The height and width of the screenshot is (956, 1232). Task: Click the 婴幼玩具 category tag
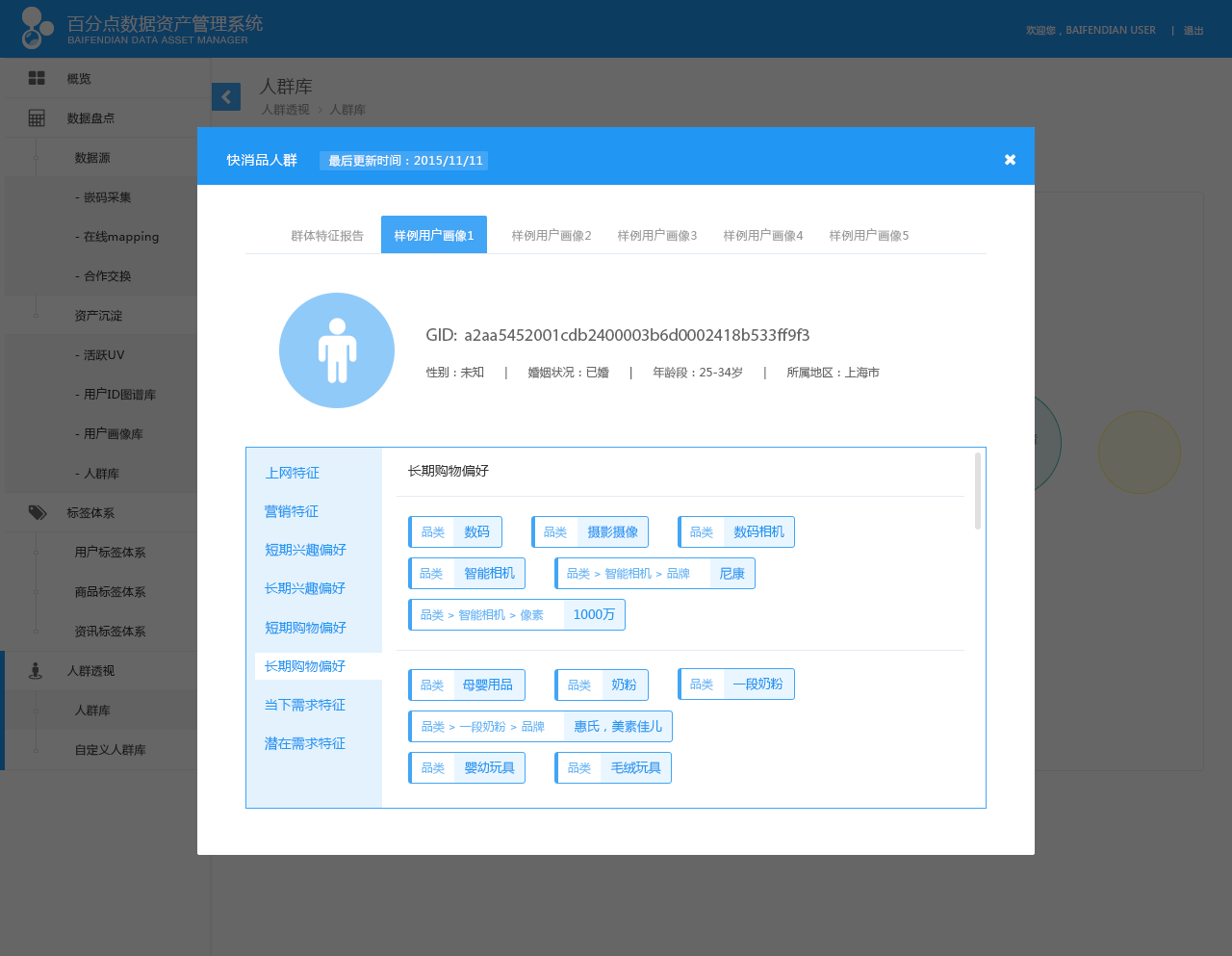pyautogui.click(x=467, y=768)
